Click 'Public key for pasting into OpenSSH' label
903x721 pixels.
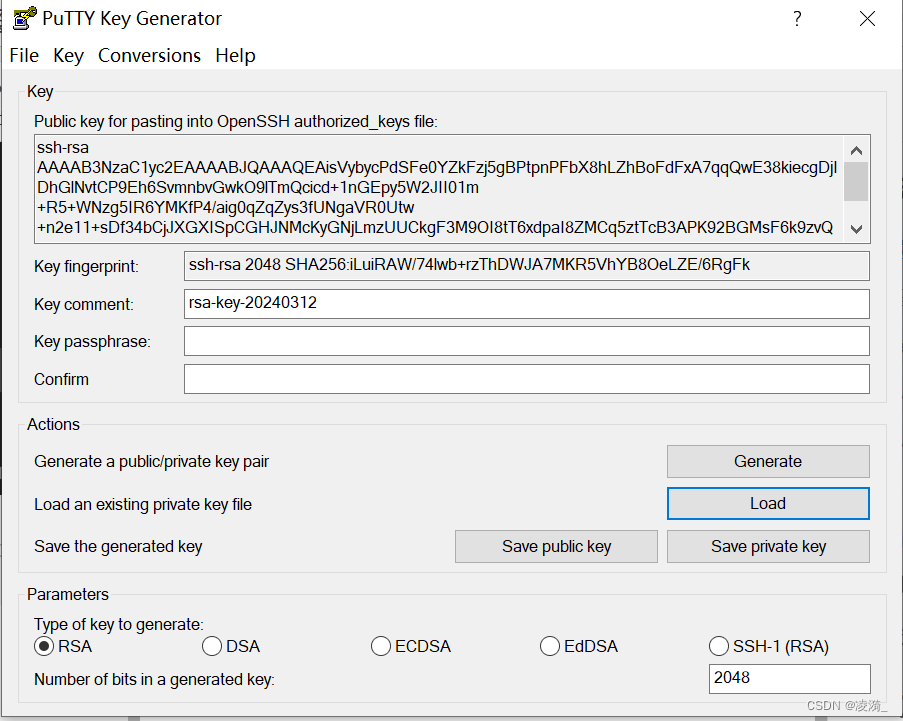tap(236, 122)
